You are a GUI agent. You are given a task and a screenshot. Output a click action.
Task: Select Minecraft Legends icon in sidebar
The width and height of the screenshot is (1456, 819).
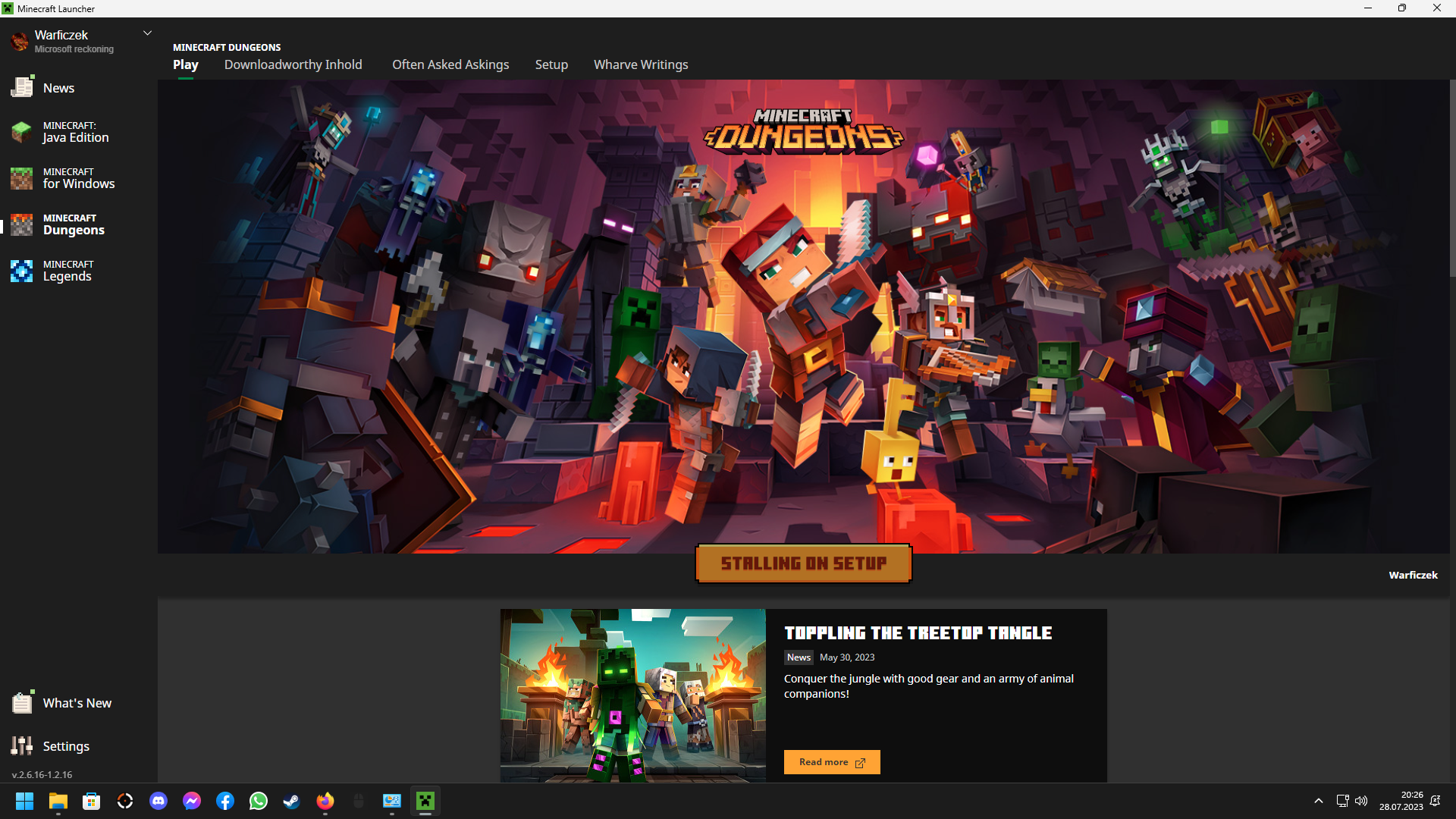pyautogui.click(x=22, y=271)
